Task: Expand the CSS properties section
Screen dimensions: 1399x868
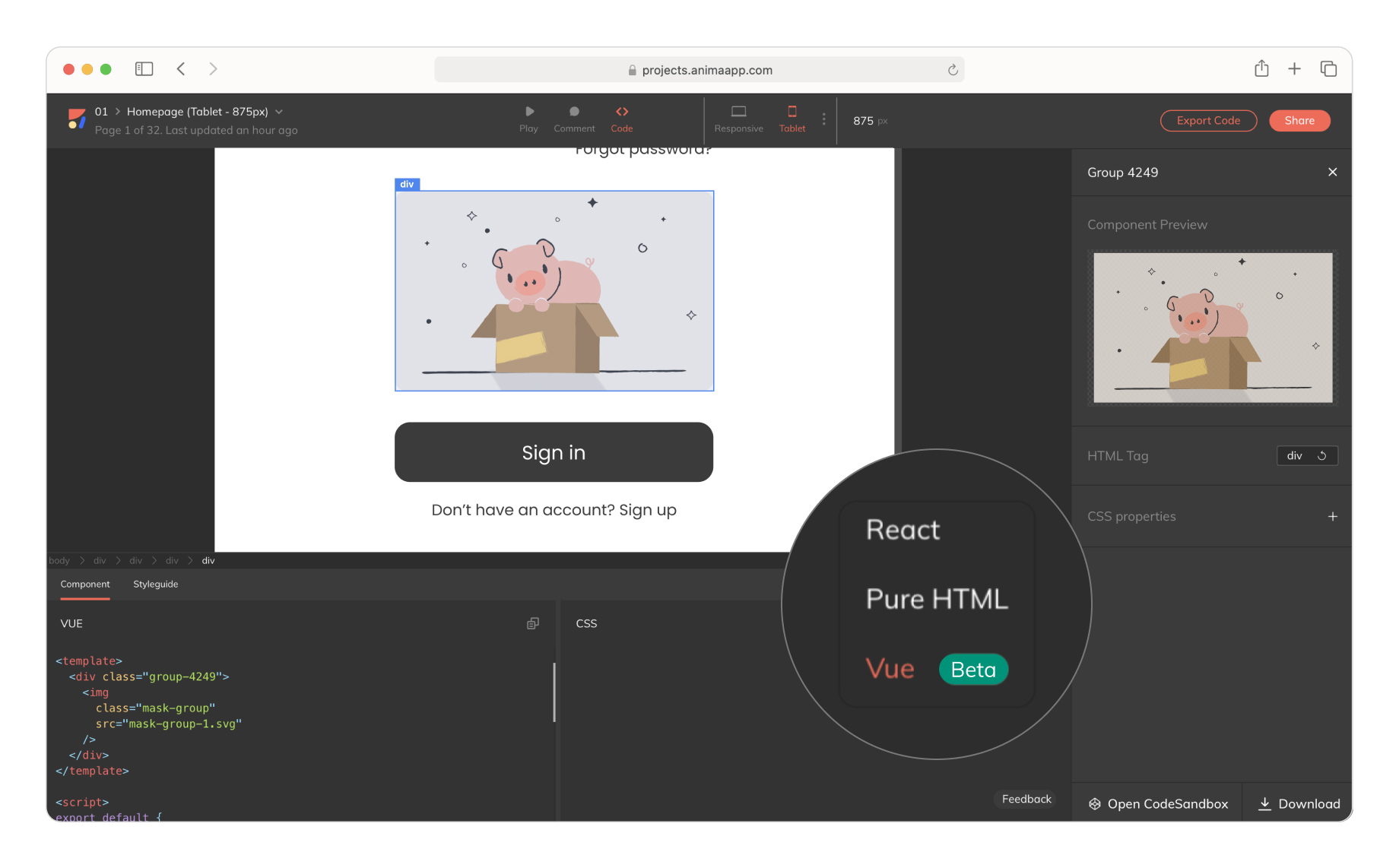Action: (x=1332, y=517)
